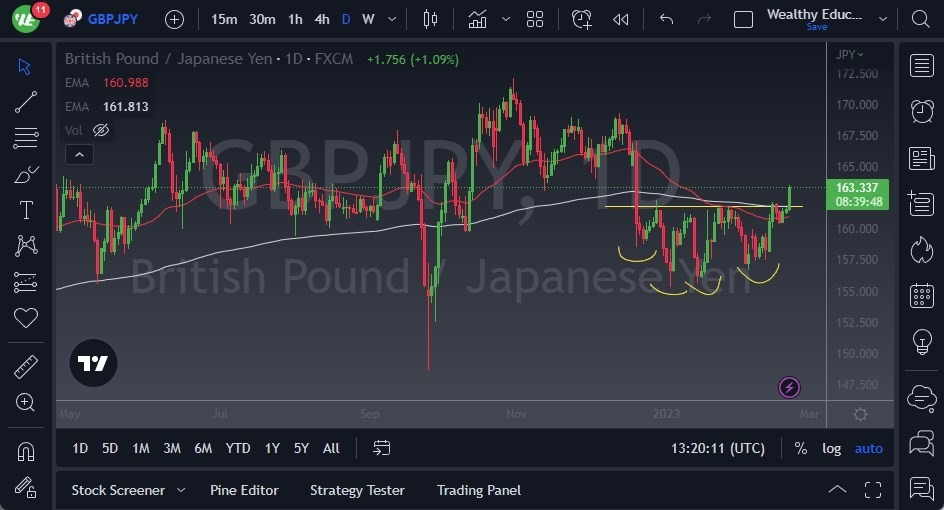Set the chart range to 6M

(203, 448)
